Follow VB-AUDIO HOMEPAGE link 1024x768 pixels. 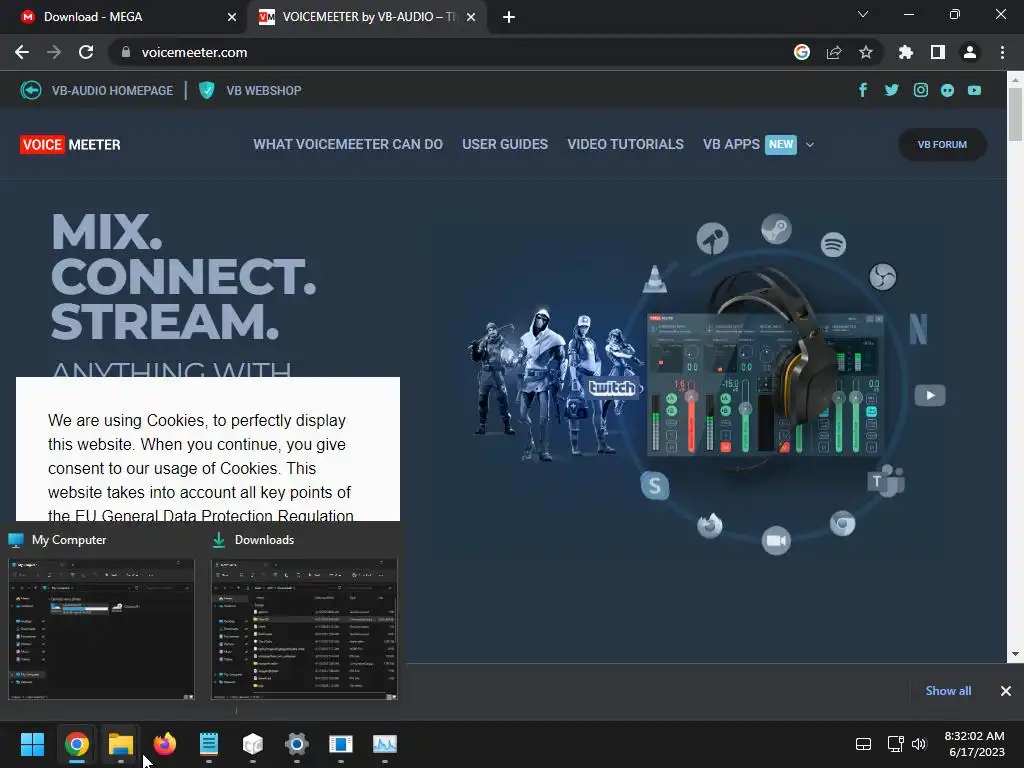[x=112, y=90]
